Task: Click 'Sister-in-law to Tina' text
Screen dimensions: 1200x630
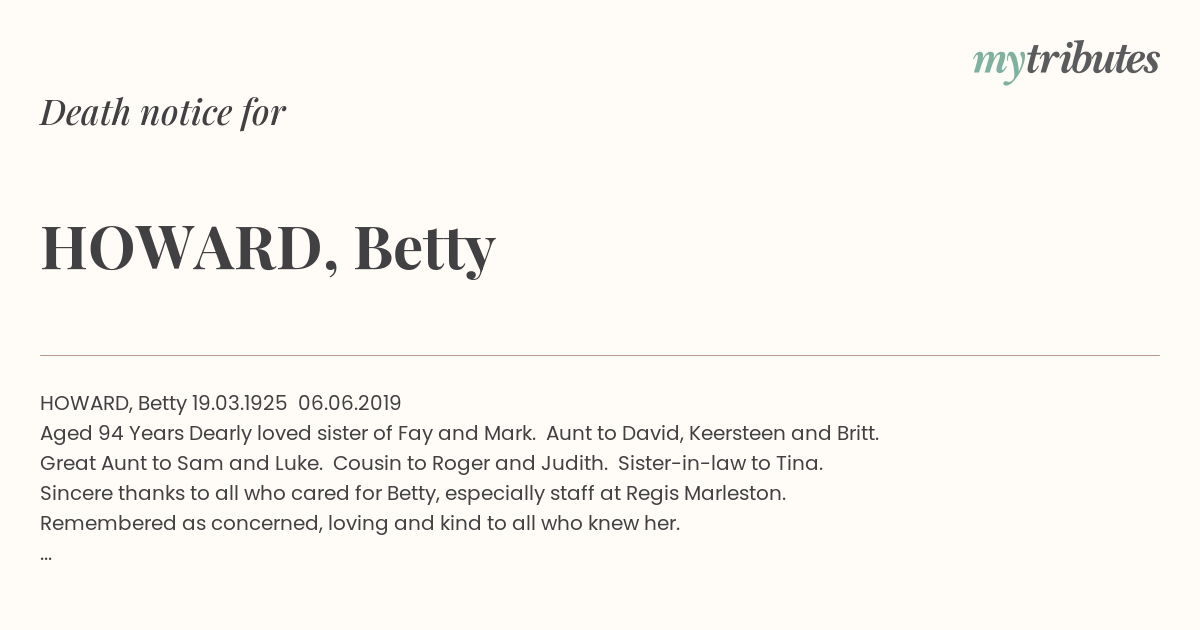Action: (x=720, y=463)
